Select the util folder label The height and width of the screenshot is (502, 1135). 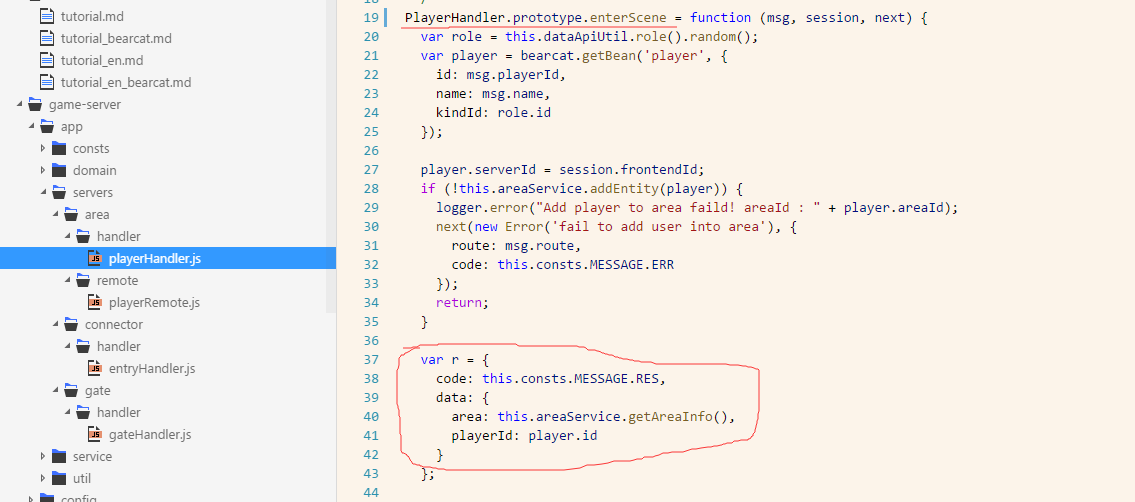pos(82,478)
